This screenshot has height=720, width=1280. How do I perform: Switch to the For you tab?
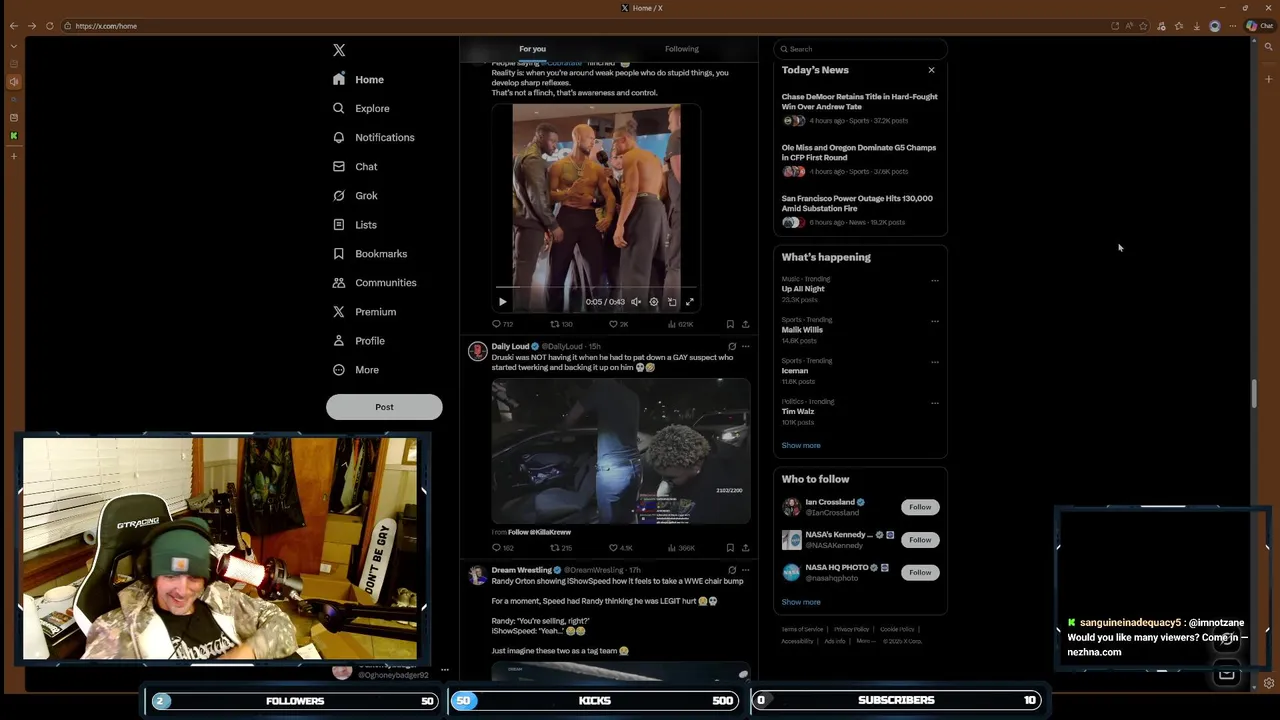532,49
